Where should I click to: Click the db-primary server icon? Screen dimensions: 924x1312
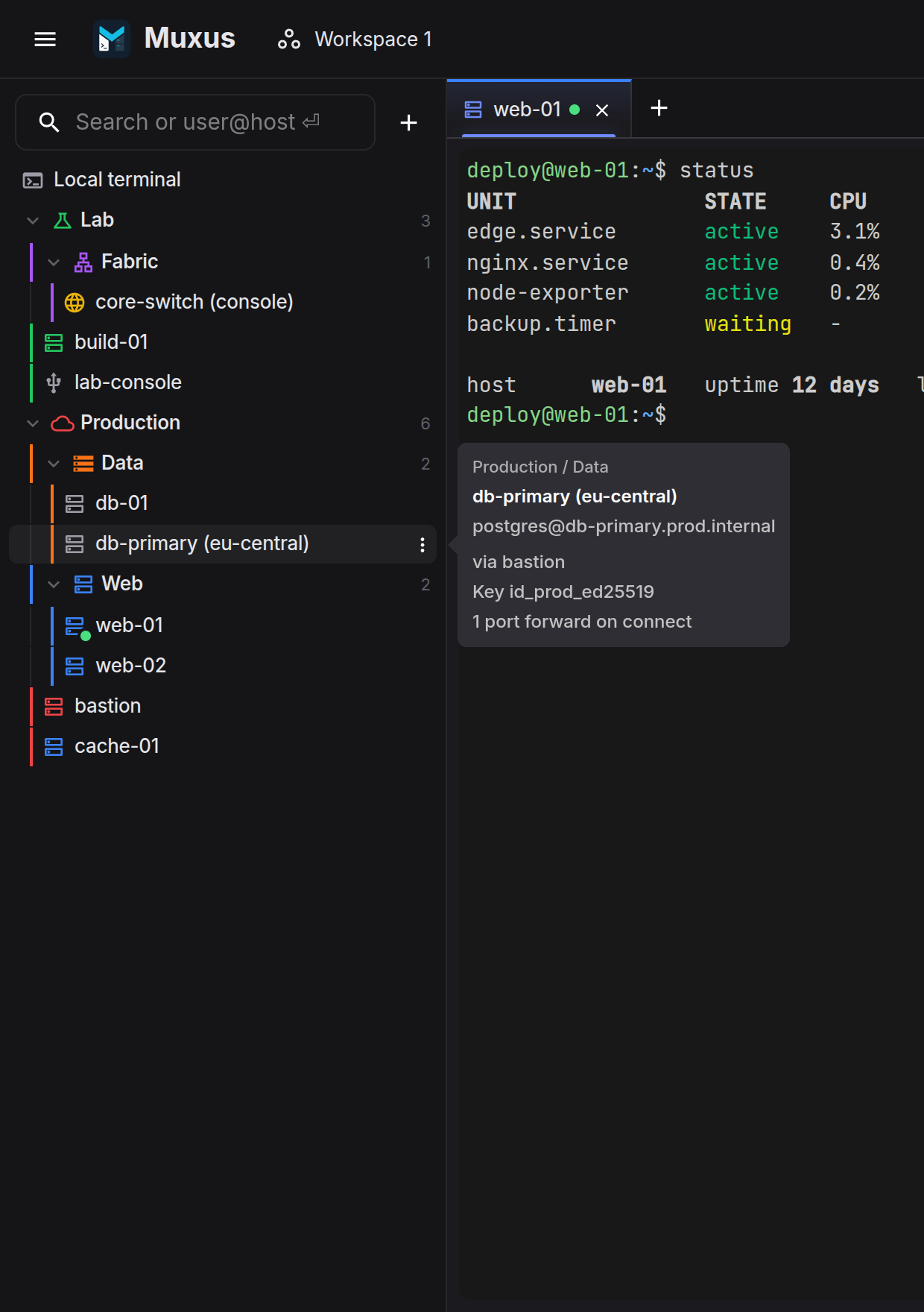[x=75, y=543]
